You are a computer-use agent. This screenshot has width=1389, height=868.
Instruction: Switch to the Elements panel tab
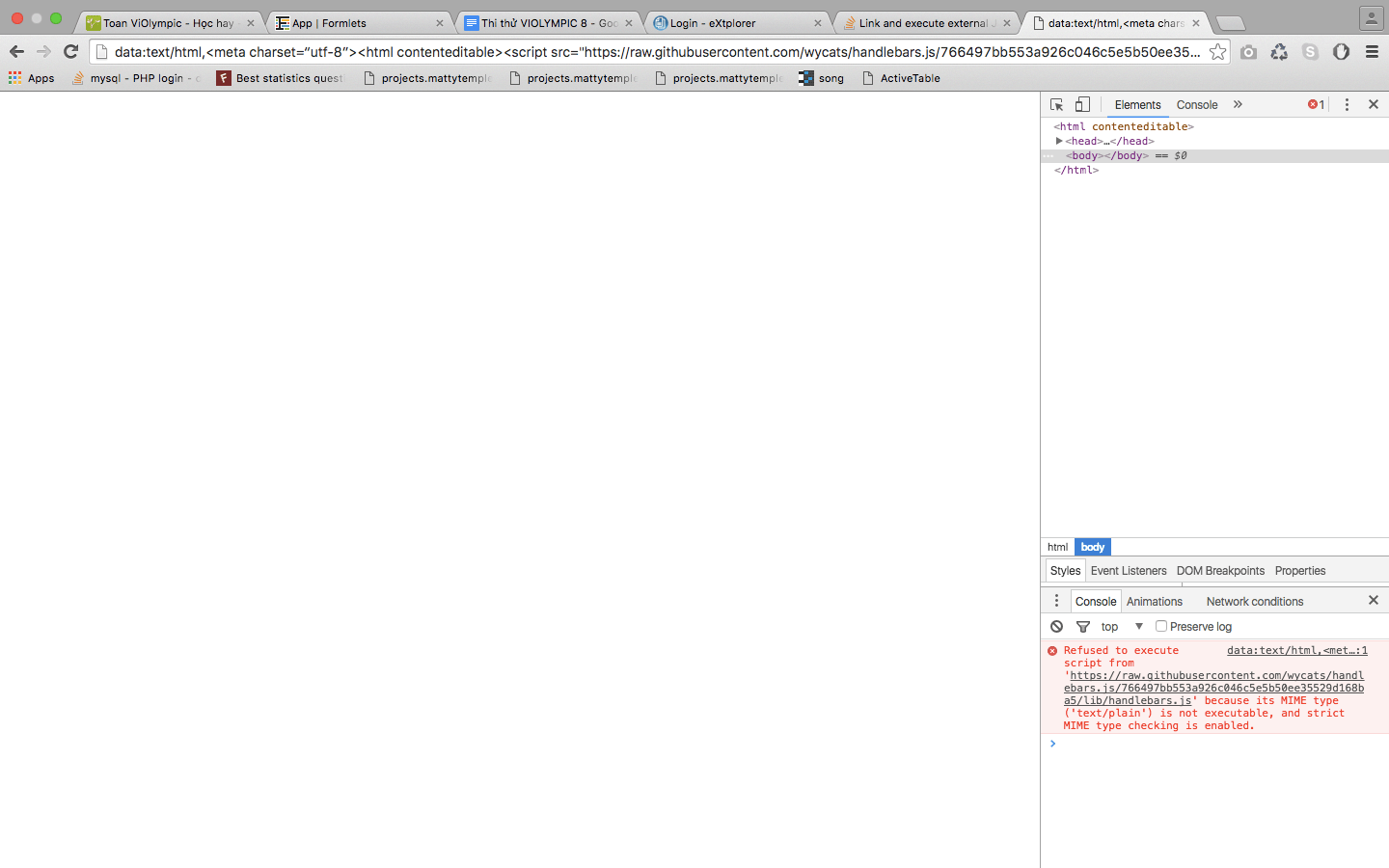tap(1137, 105)
